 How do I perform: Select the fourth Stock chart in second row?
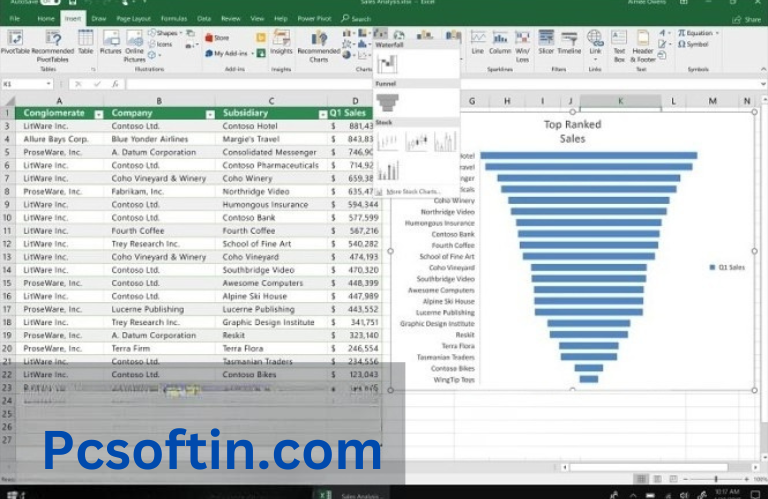point(387,170)
